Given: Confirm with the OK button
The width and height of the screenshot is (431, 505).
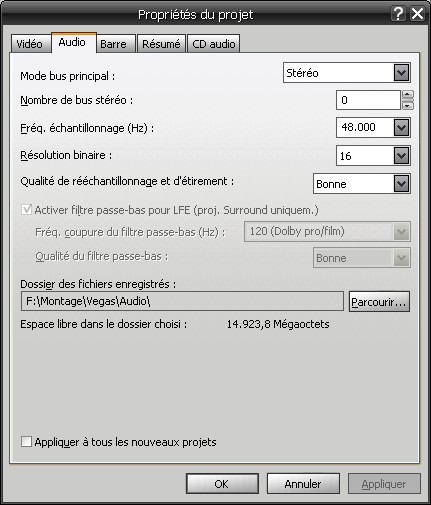Looking at the screenshot, I should click(x=222, y=484).
